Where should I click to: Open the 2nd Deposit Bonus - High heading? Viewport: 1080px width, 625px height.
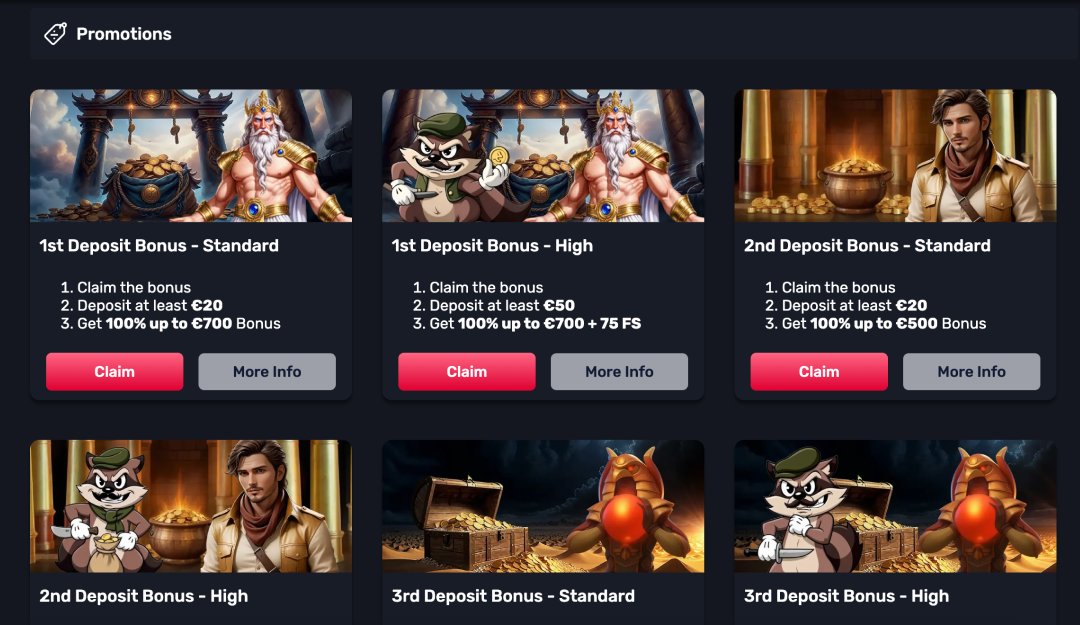(x=144, y=597)
